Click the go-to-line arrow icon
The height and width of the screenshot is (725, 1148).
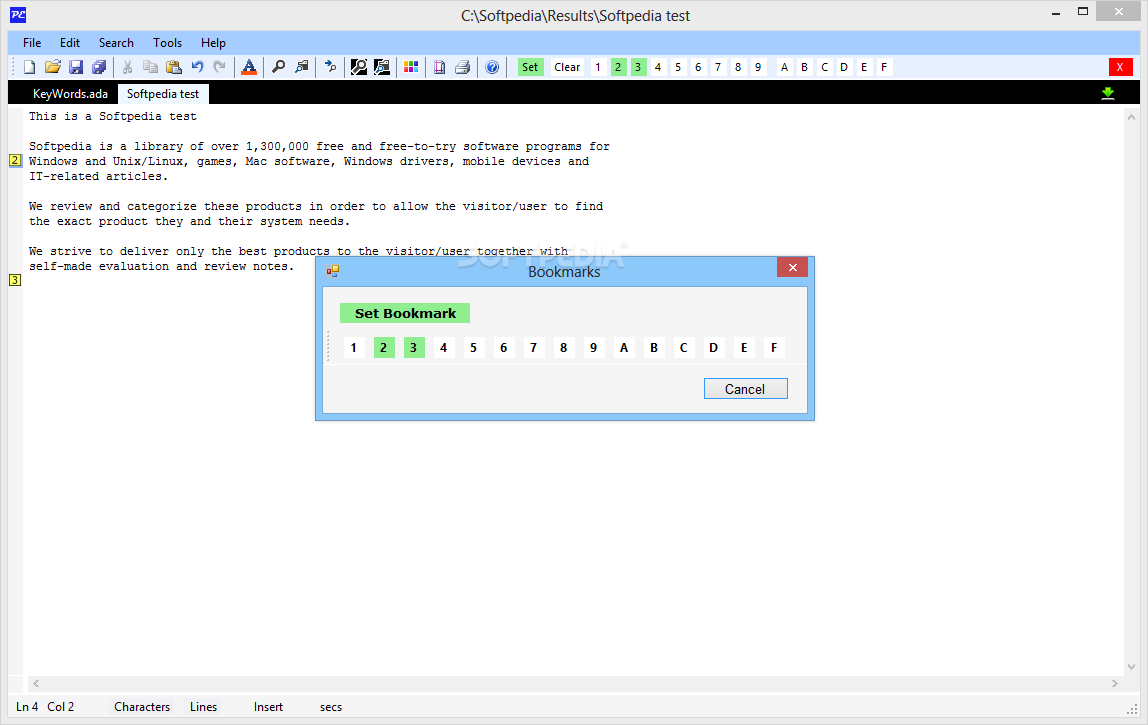330,67
